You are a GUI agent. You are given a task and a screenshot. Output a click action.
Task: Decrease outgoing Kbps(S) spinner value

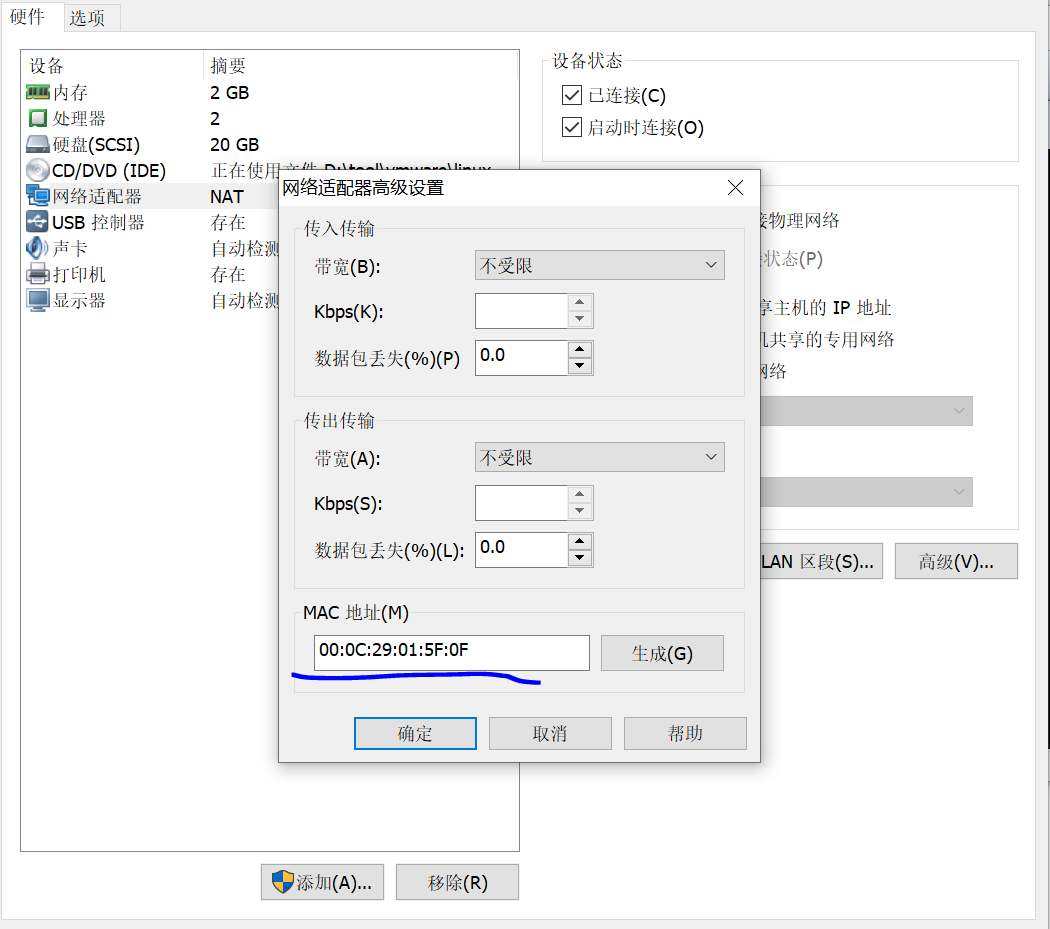[x=579, y=512]
